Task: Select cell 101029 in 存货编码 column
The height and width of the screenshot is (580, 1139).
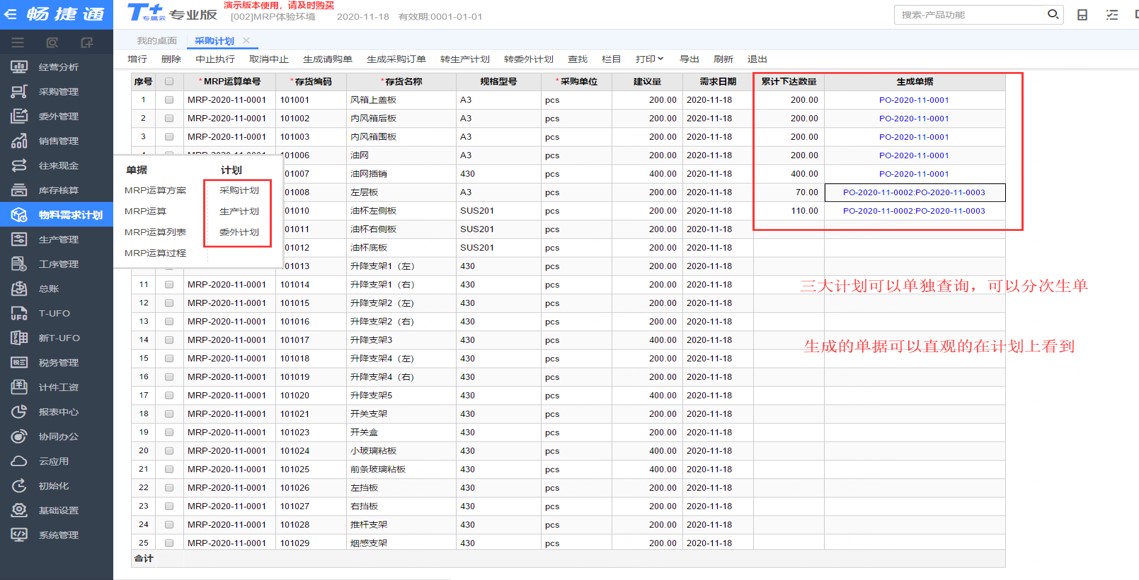Action: point(311,543)
